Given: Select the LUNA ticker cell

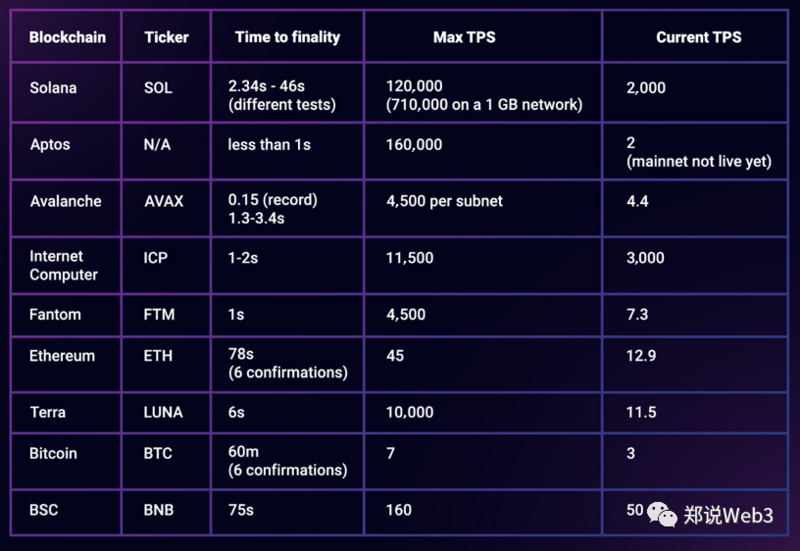Looking at the screenshot, I should (x=166, y=412).
